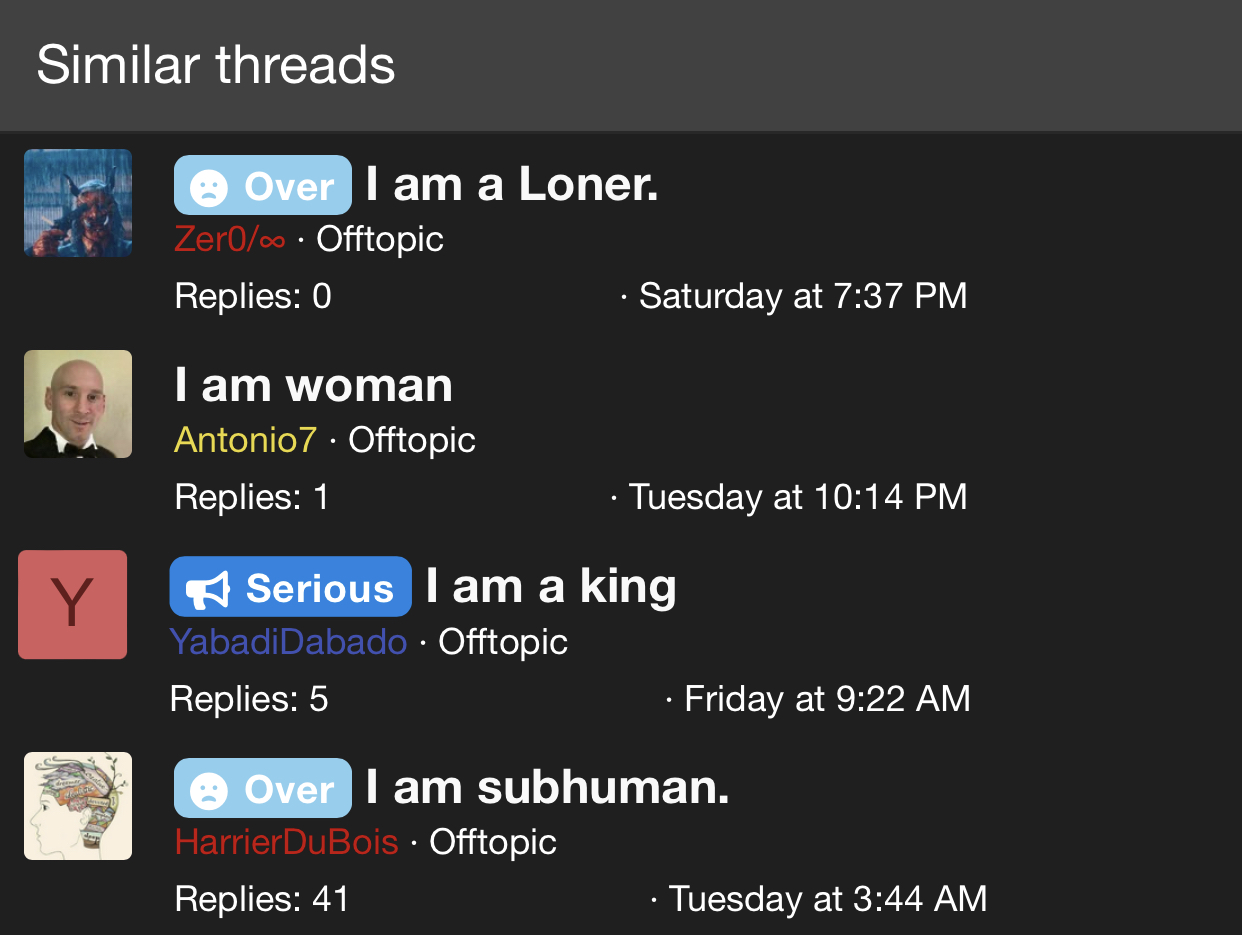This screenshot has height=935, width=1242.
Task: Visit Antonio7 username profile link
Action: tap(245, 440)
